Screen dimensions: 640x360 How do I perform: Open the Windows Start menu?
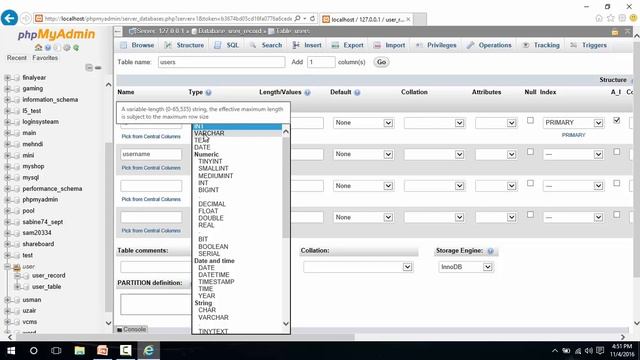click(11, 351)
